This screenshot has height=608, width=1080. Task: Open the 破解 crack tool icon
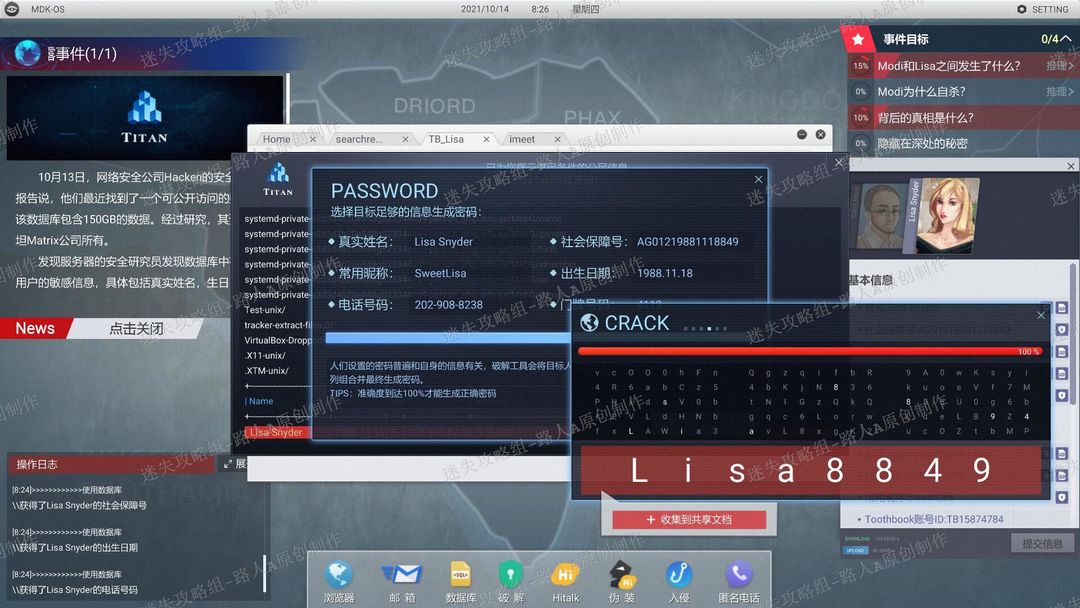[510, 580]
